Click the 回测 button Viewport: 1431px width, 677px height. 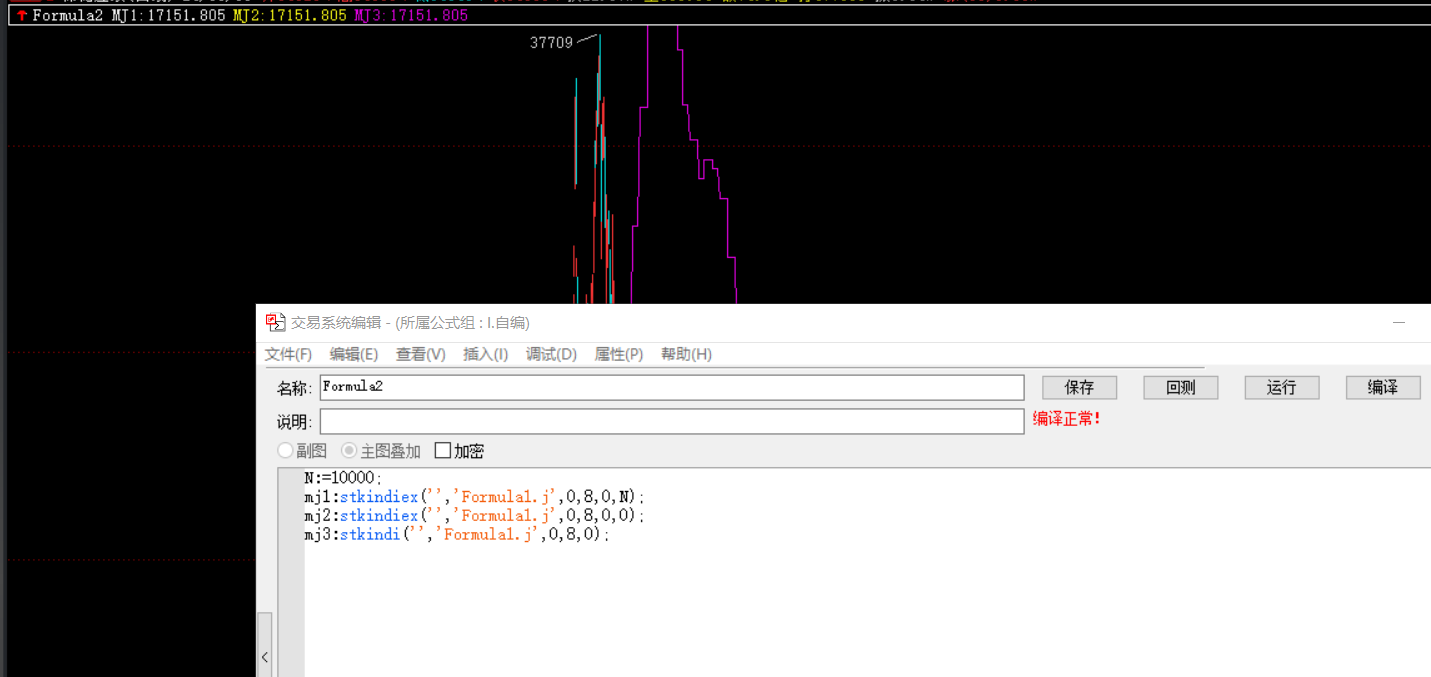click(1181, 387)
